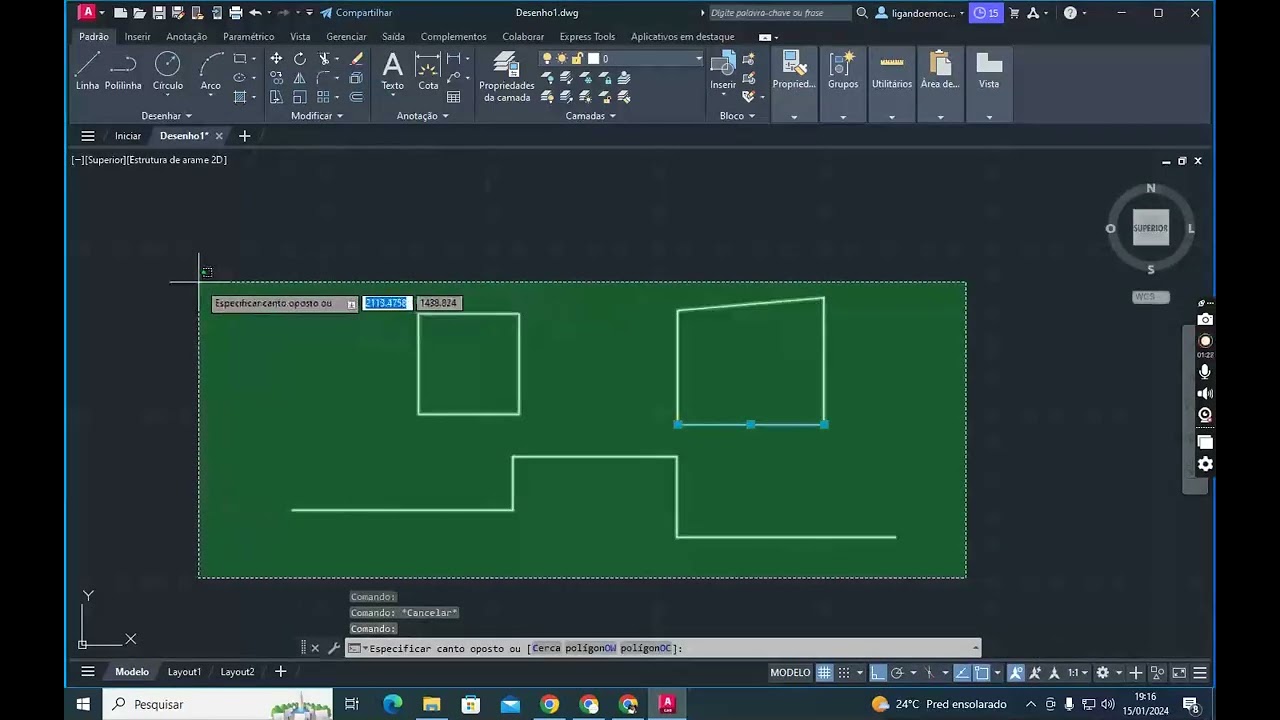The height and width of the screenshot is (720, 1280).
Task: Switch to the Iniciar file tab
Action: pyautogui.click(x=128, y=136)
